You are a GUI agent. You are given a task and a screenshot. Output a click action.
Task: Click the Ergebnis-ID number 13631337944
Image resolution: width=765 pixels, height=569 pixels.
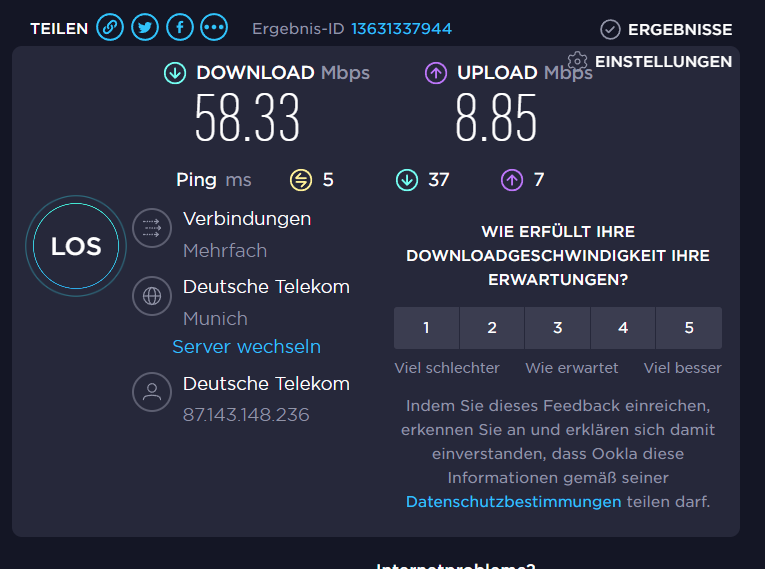pos(401,29)
